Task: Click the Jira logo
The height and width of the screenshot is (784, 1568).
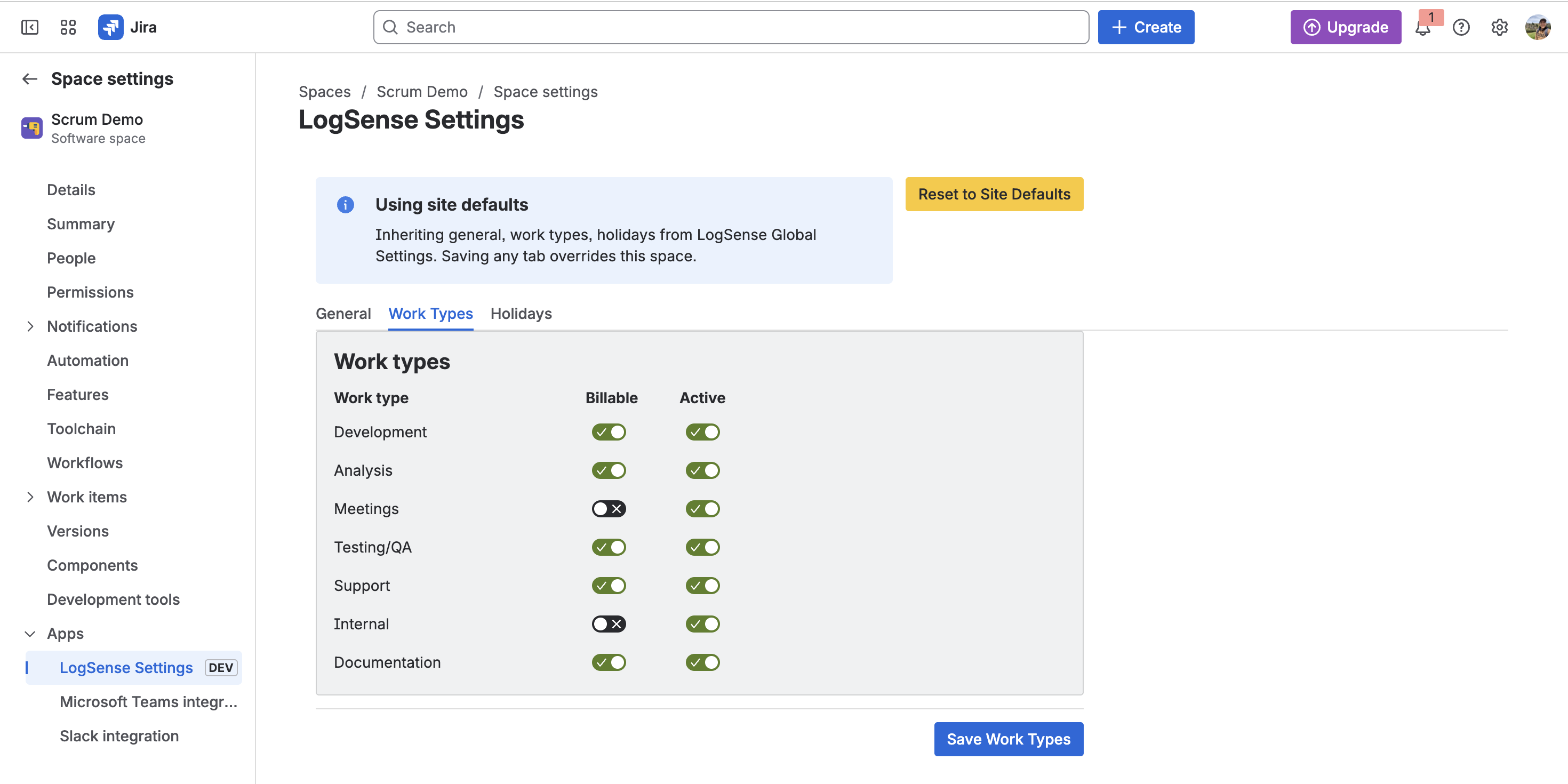Action: tap(127, 27)
